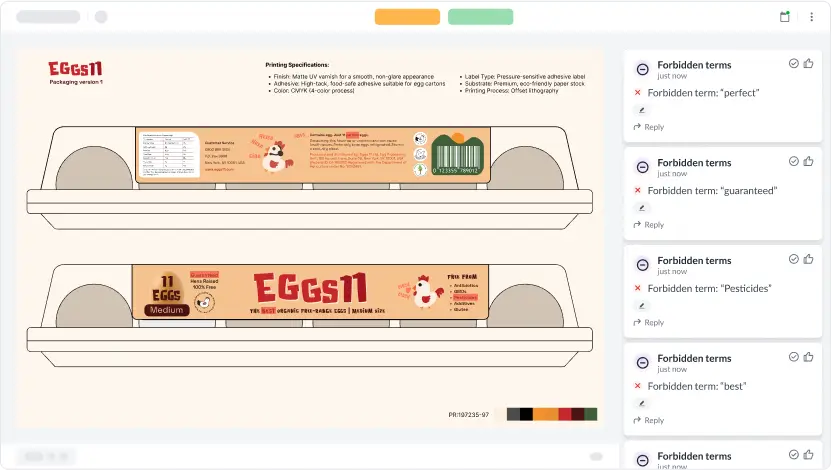Click the annotation pencil under "Pesticides" comment
Viewport: 831px width, 470px height.
pos(642,306)
